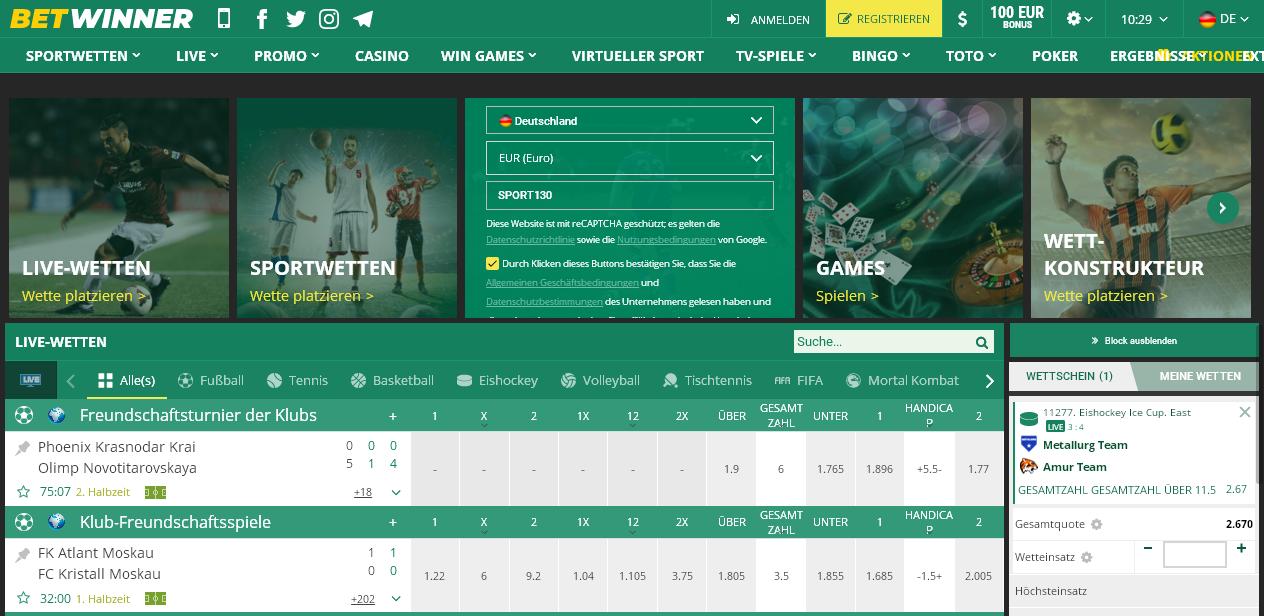Viewport: 1264px width, 616px height.
Task: Expand the Klub-Freundschaftsspiele plus
Action: click(x=393, y=522)
